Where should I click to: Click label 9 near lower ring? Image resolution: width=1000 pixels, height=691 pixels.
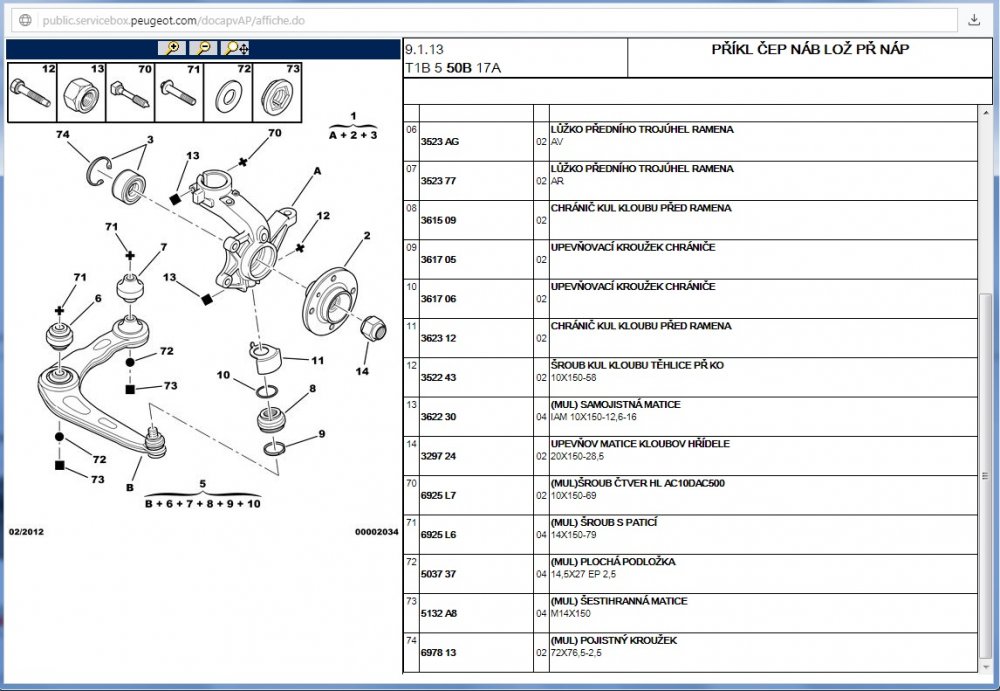click(321, 434)
